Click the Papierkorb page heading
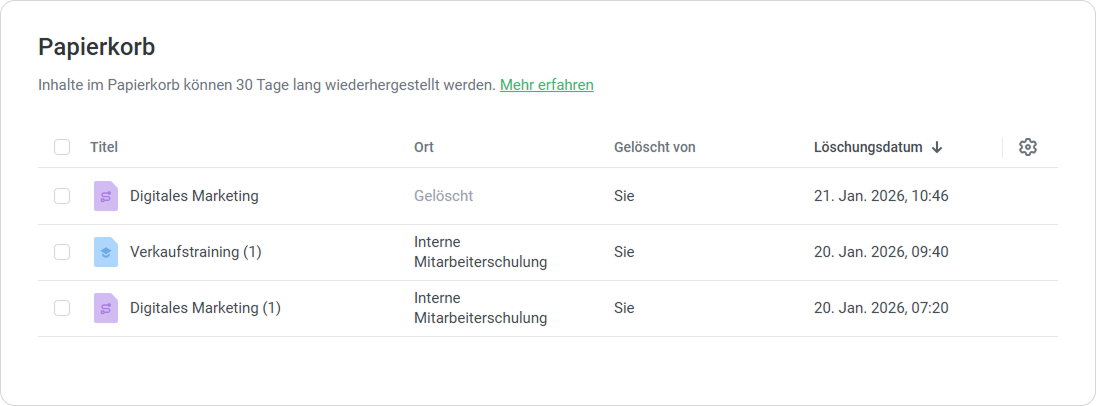1096x406 pixels. (96, 47)
